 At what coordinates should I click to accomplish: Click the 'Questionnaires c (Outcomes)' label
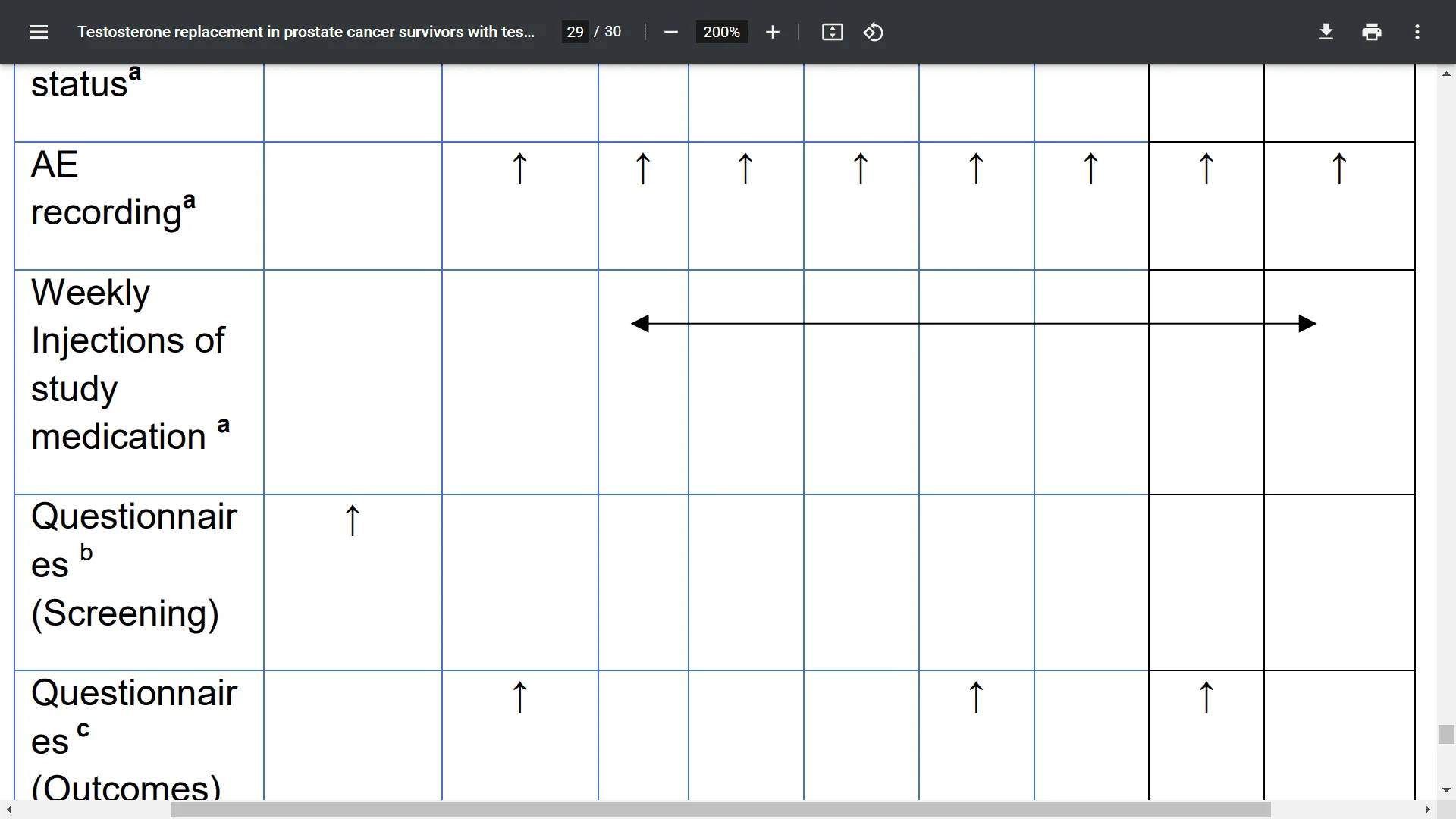[133, 740]
